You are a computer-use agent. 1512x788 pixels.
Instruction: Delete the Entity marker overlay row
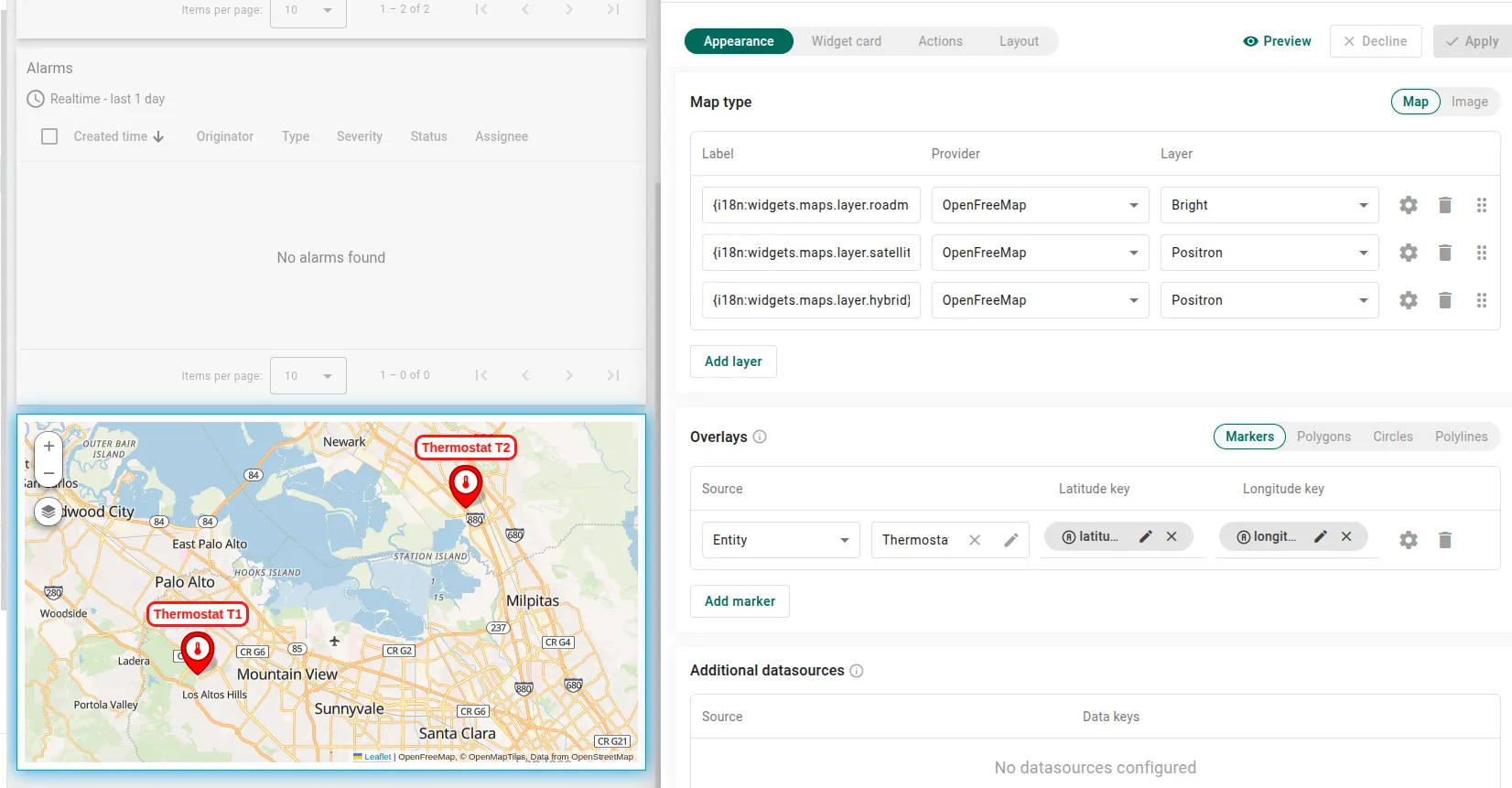(x=1445, y=540)
